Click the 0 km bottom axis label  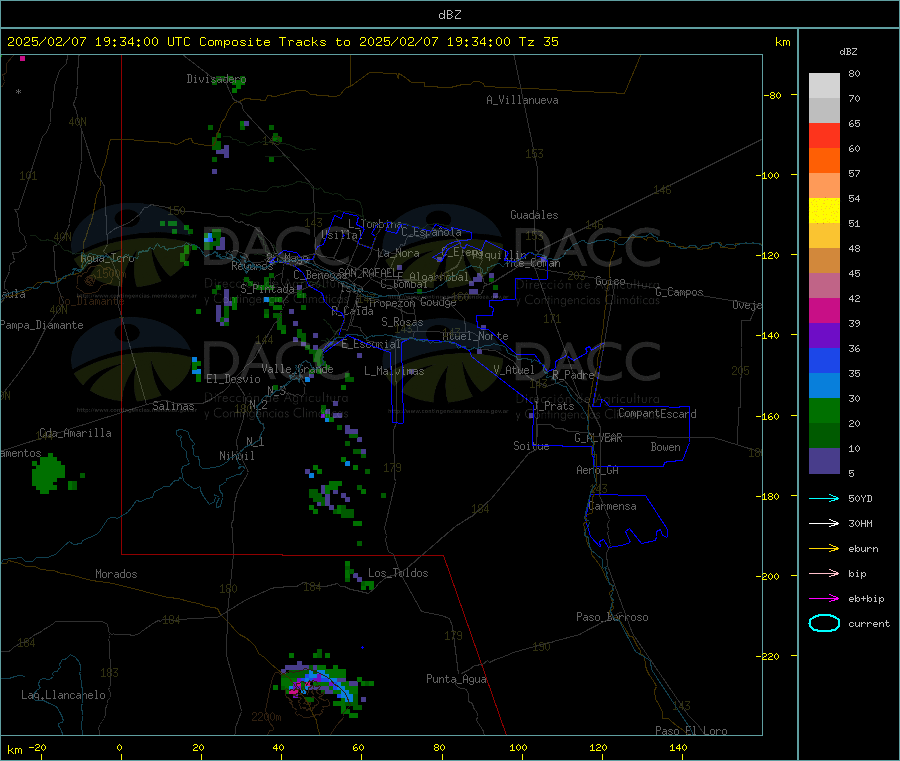pos(119,747)
